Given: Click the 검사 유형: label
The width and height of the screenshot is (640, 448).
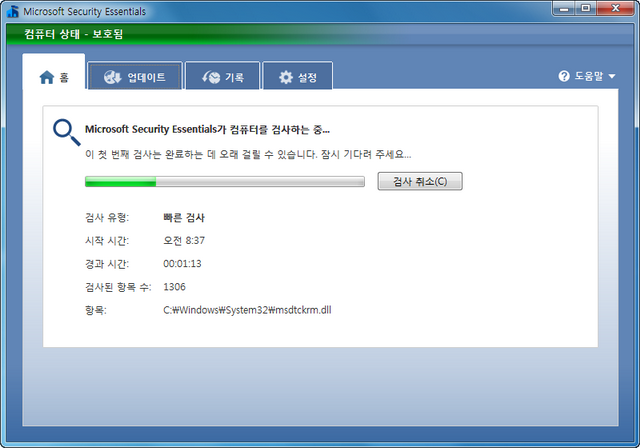Looking at the screenshot, I should tap(107, 217).
